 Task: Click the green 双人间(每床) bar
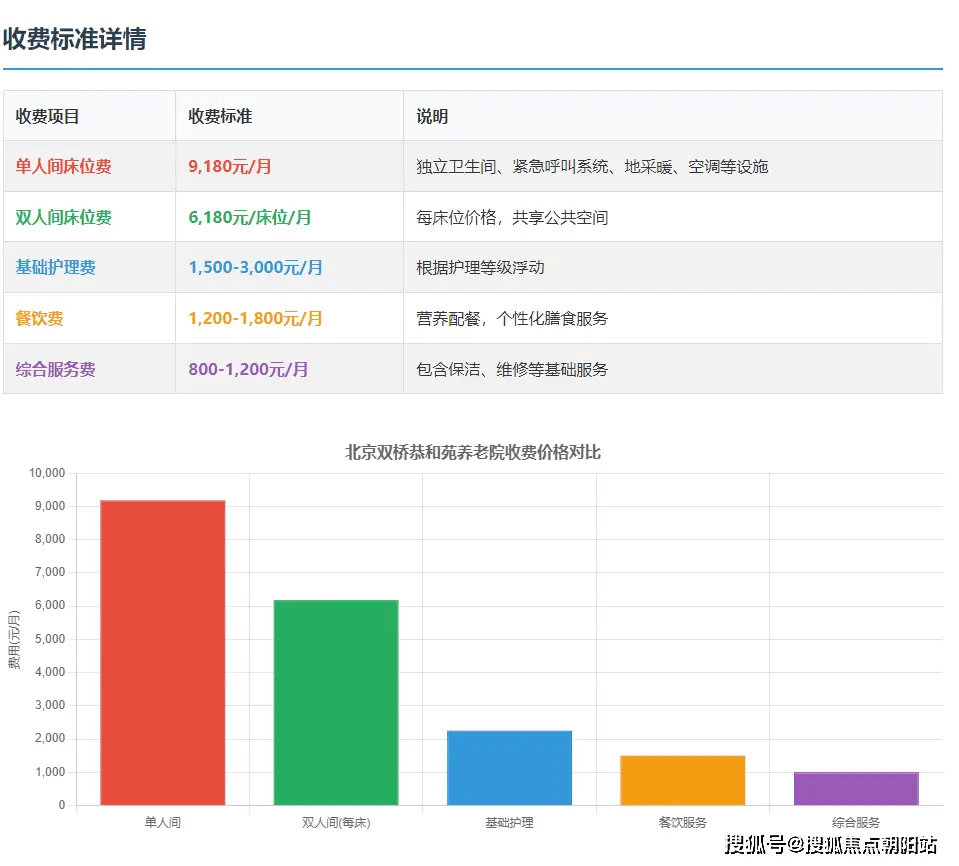(x=336, y=702)
